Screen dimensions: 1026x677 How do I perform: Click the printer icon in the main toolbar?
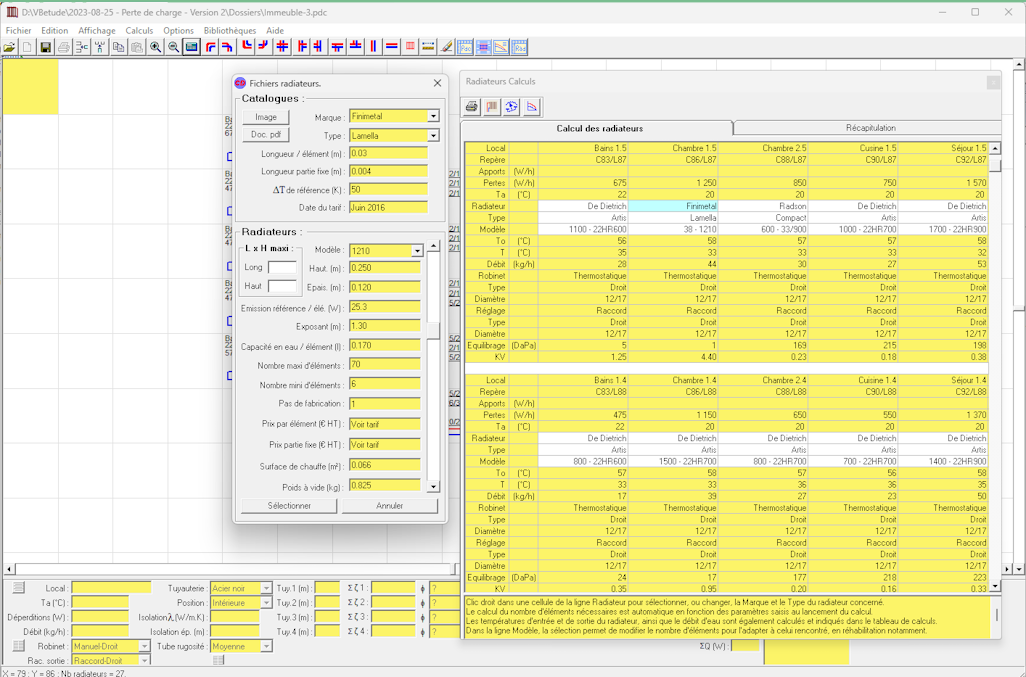tap(64, 47)
